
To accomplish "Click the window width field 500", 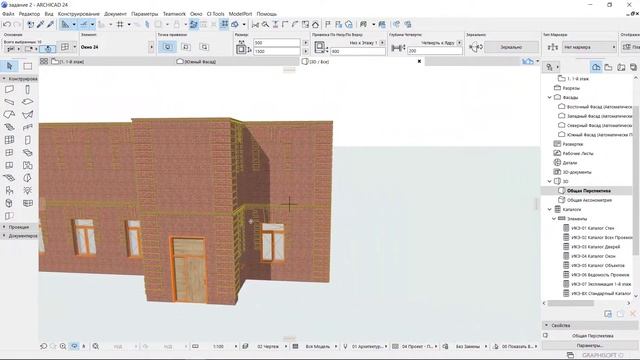I will pyautogui.click(x=276, y=43).
